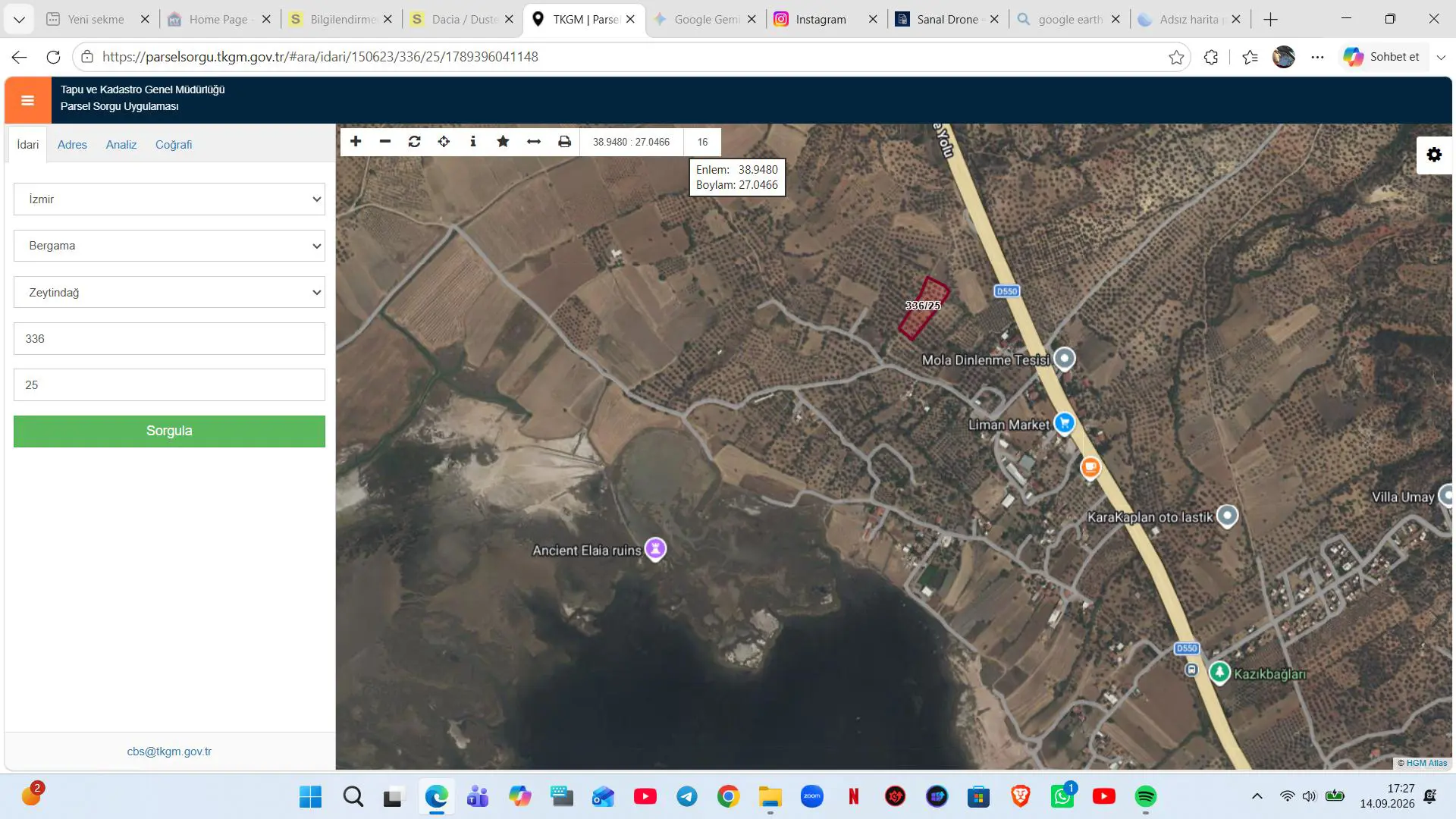Click the ada field containing 336
The height and width of the screenshot is (819, 1456).
(x=169, y=339)
